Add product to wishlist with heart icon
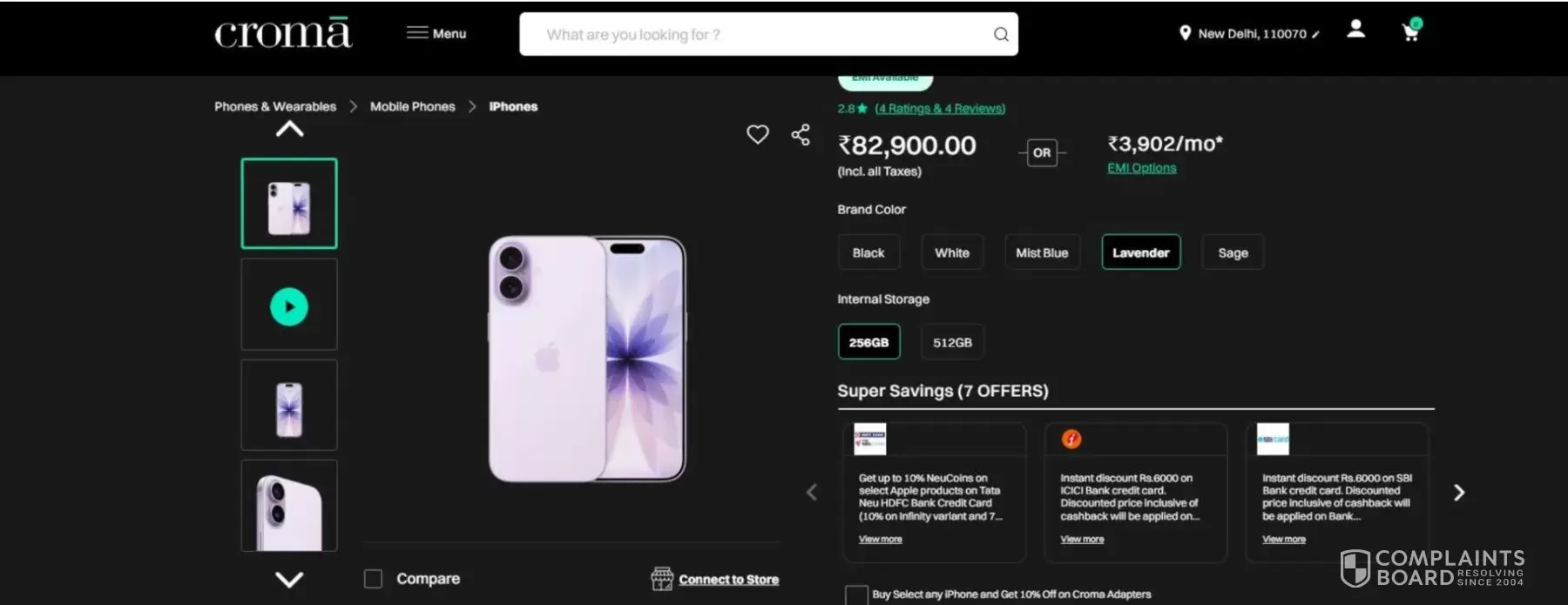Screen dimensions: 1568x605 [757, 134]
